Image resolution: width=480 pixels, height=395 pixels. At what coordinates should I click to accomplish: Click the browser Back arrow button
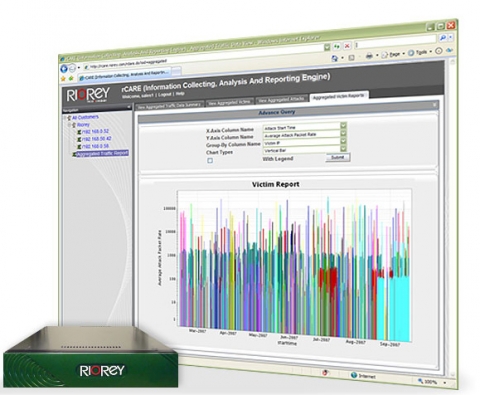(x=64, y=69)
